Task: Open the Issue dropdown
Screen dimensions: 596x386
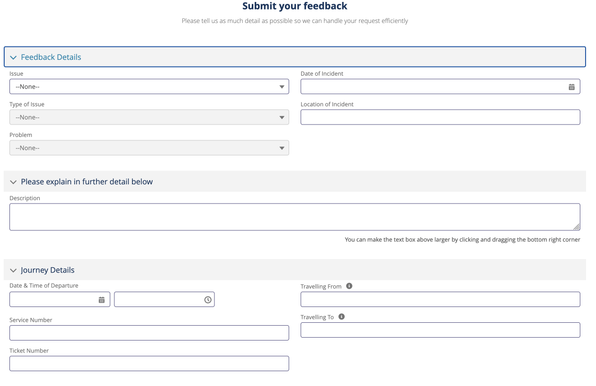Action: (x=149, y=87)
